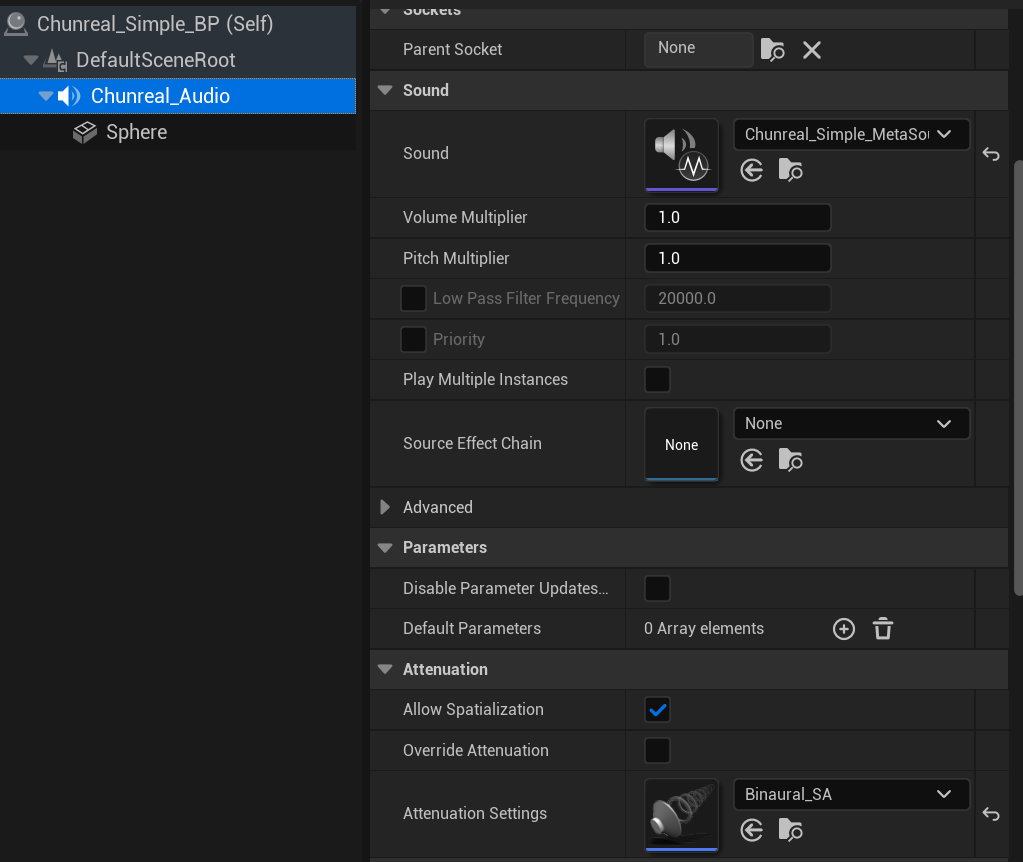Enable Play Multiple Instances
Screen dimensions: 1023x862
(657, 380)
